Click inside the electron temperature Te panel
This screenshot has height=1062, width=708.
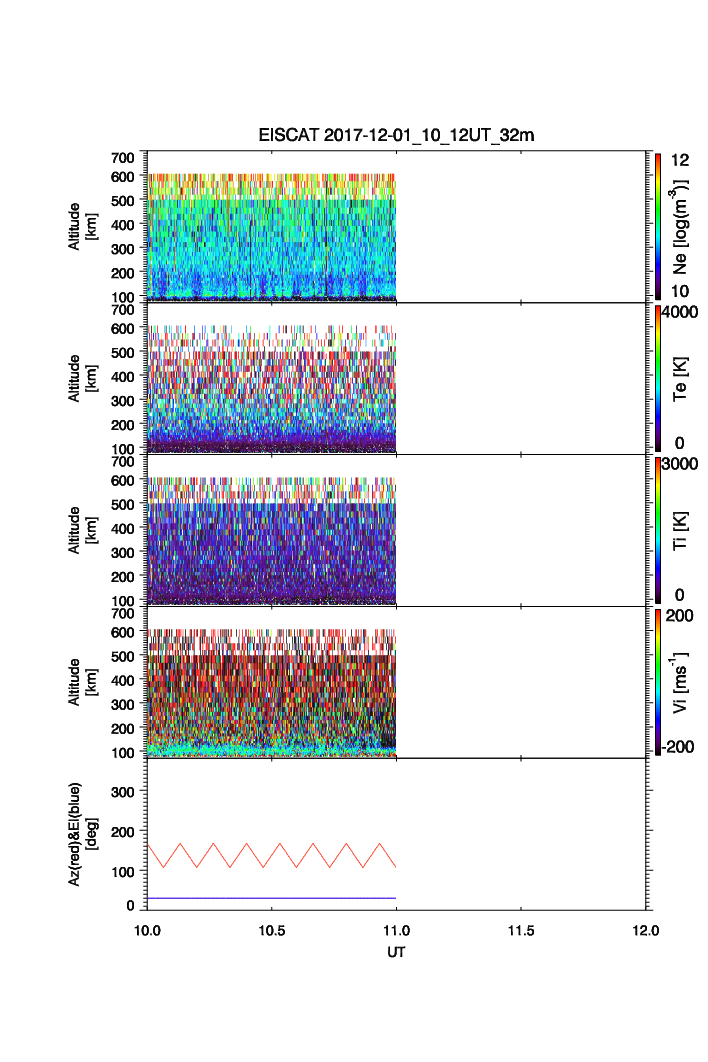click(271, 390)
